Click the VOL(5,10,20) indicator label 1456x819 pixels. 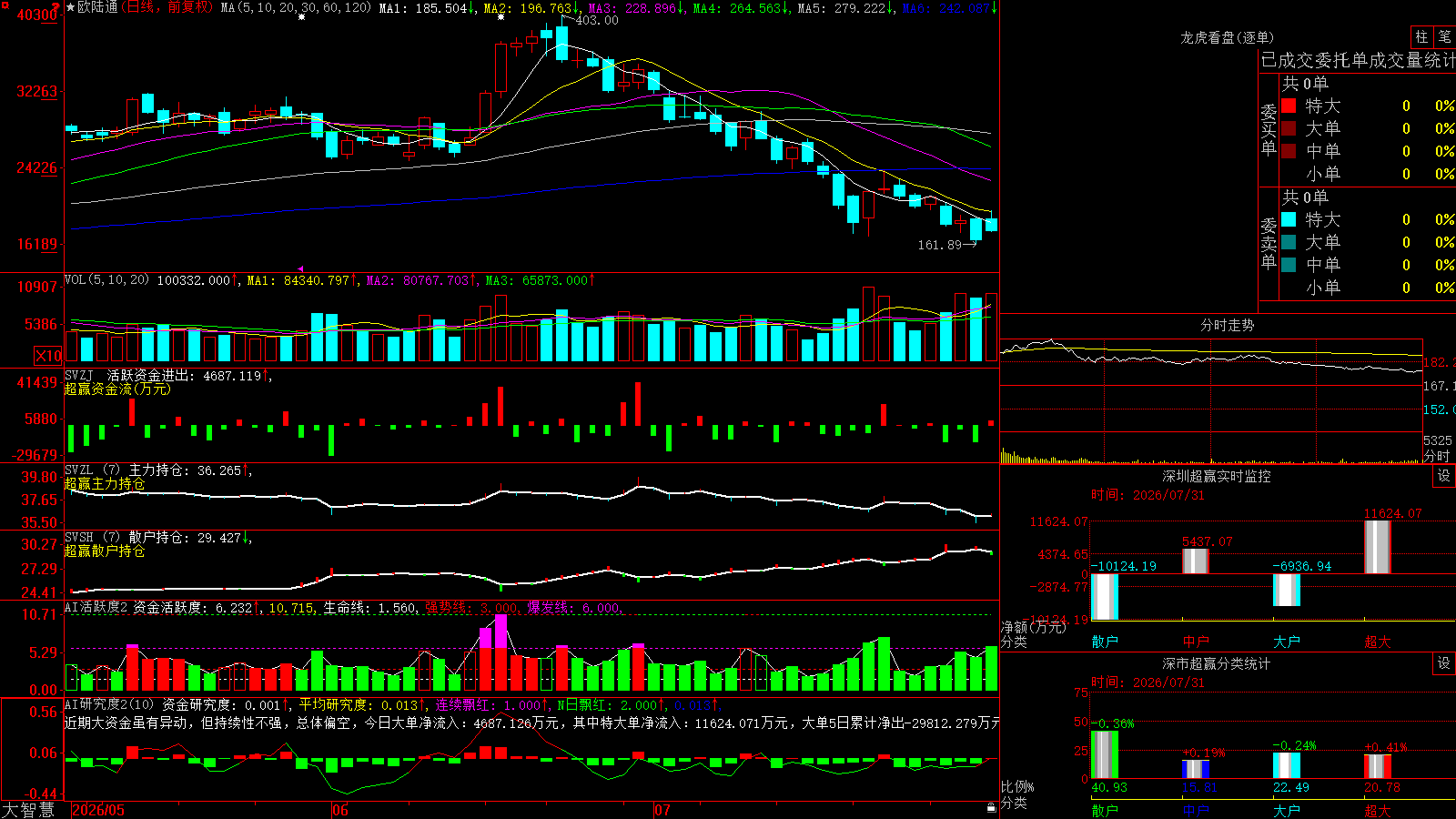click(106, 280)
